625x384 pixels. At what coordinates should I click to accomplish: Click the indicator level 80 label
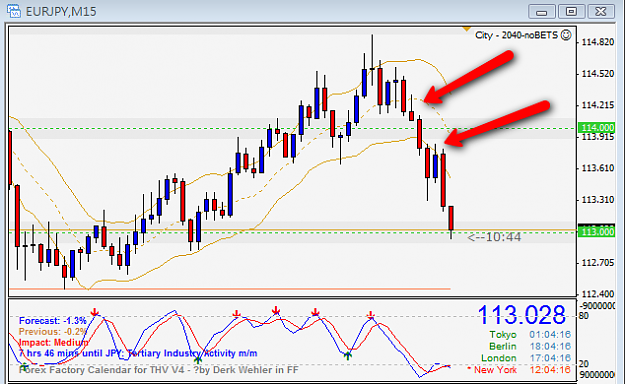point(584,316)
